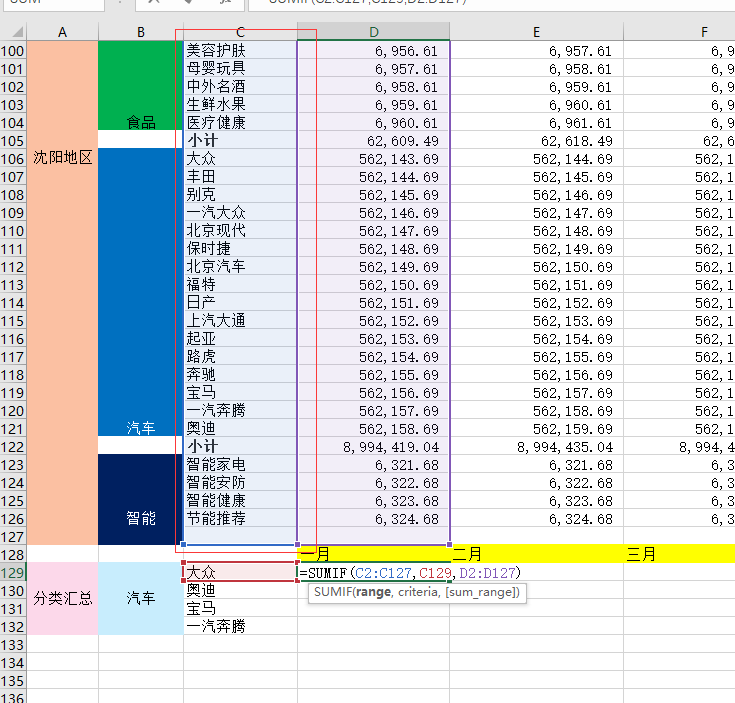Viewport: 735px width, 703px height.
Task: Click the 一汽大众 cell
Action: [x=240, y=213]
